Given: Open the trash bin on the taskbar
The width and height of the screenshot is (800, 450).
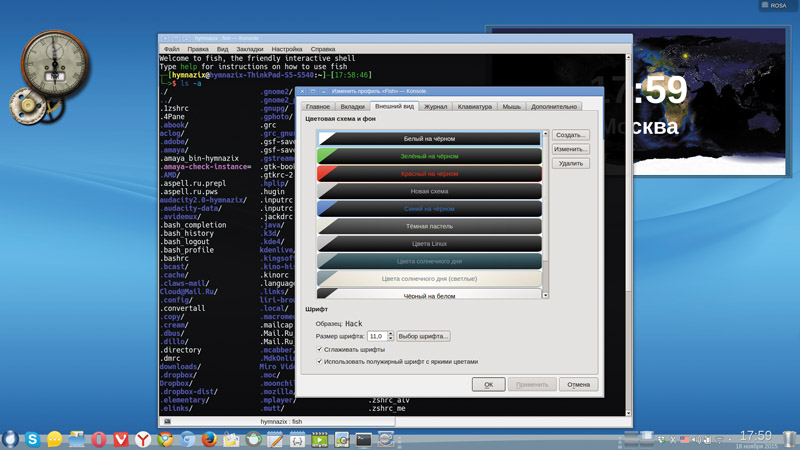Looking at the screenshot, I should (790, 439).
